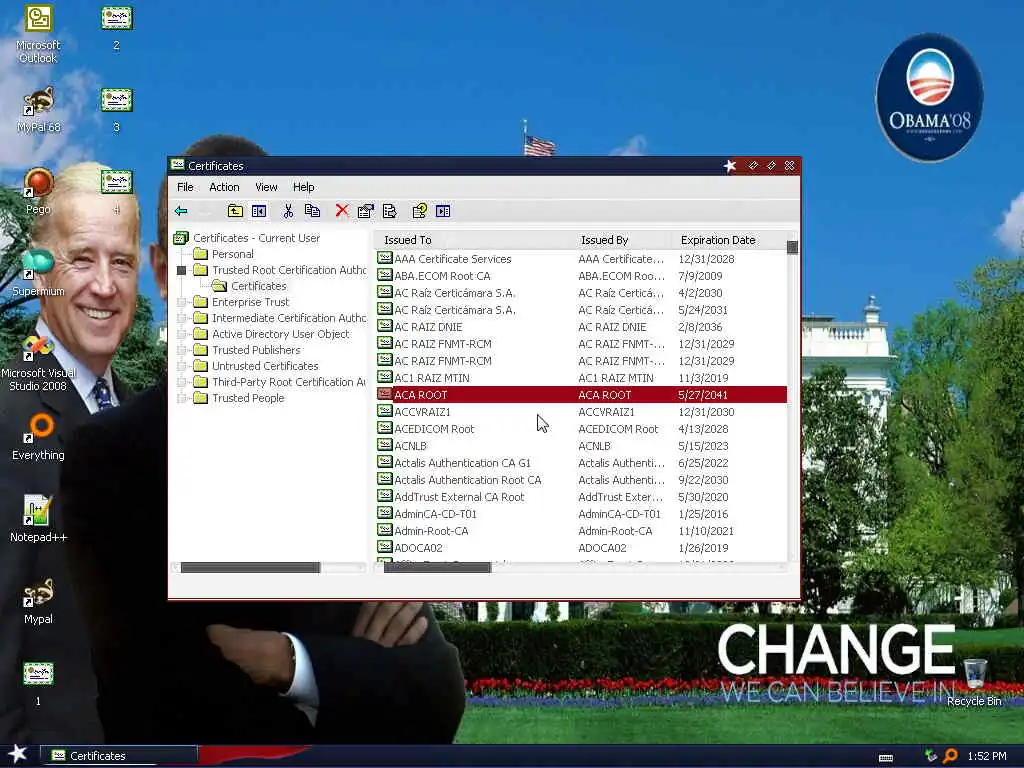Select ACCVRAIZ1 certificate row

point(581,412)
